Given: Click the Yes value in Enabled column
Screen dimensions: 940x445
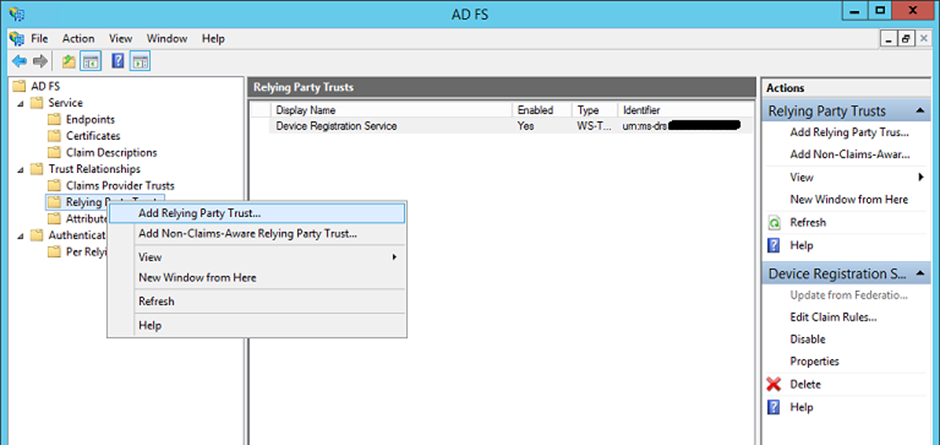Looking at the screenshot, I should (526, 126).
